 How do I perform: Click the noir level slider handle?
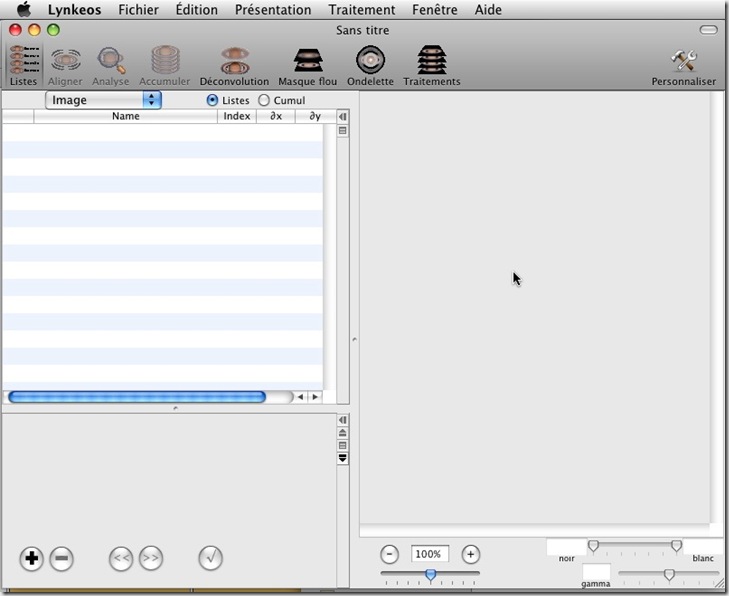[593, 545]
